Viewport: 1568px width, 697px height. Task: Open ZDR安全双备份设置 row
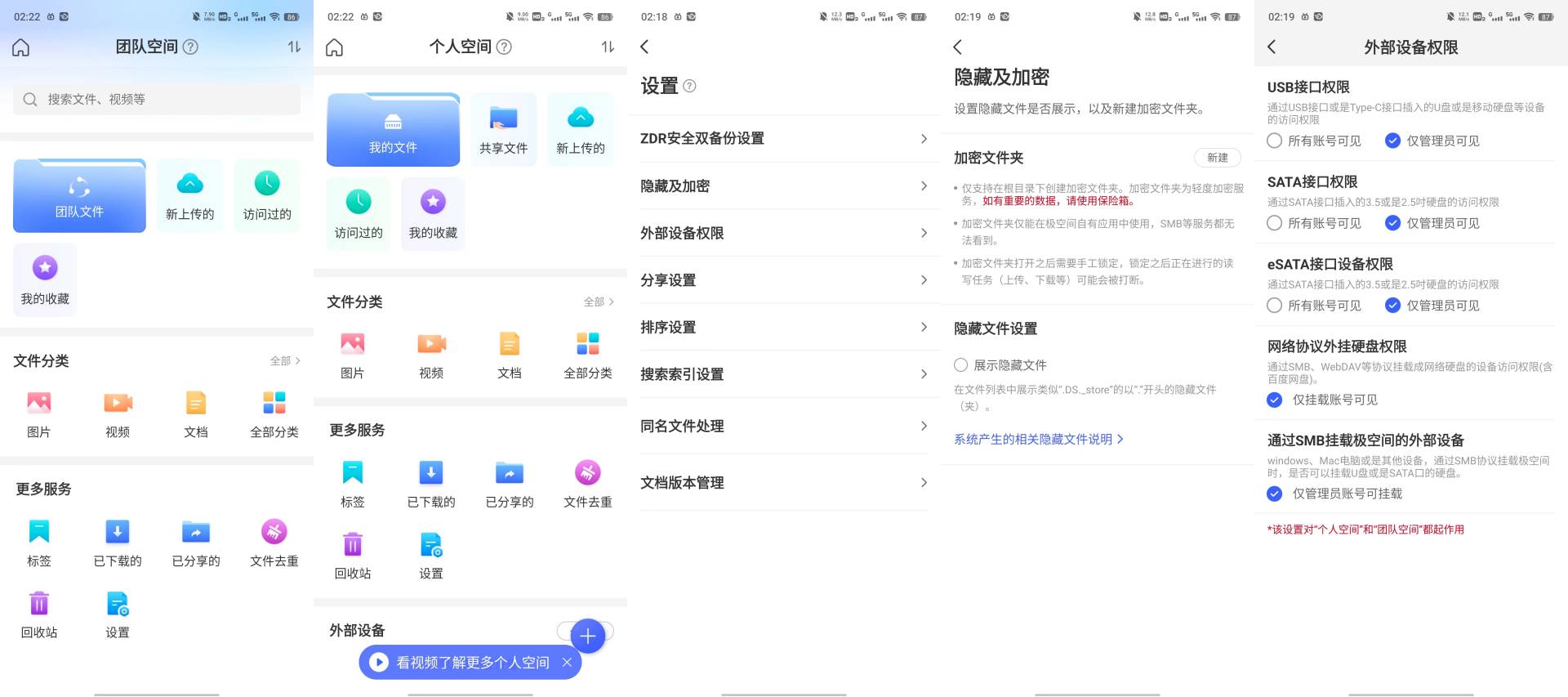click(784, 138)
